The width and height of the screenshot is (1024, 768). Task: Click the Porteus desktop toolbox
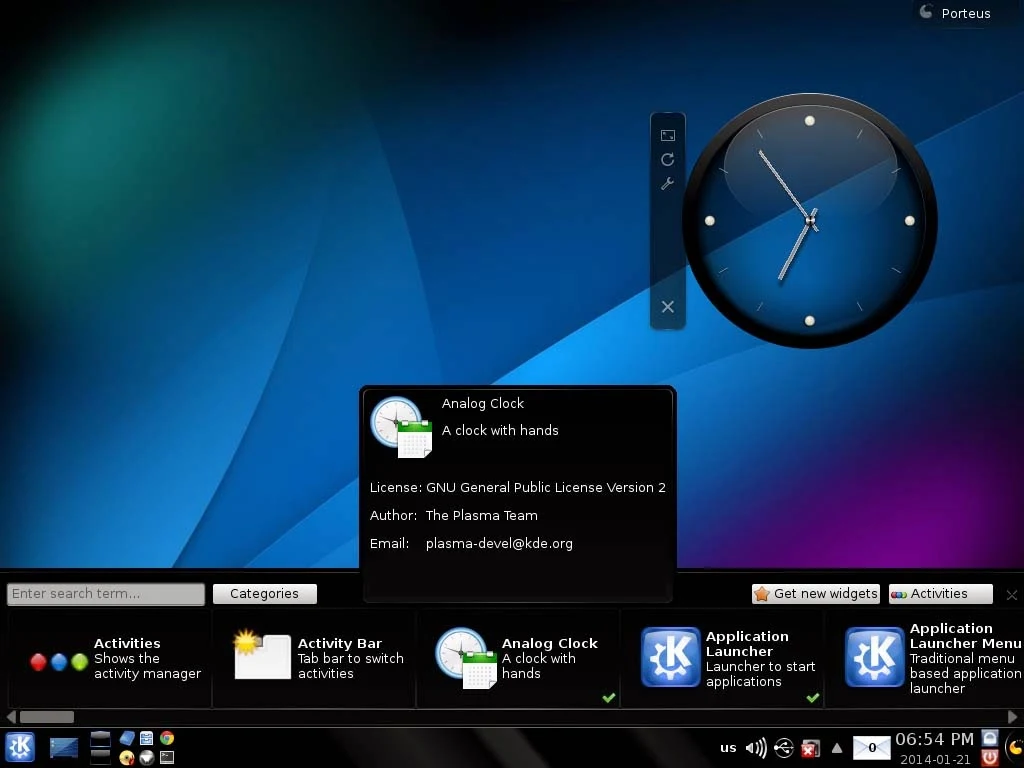pos(955,13)
